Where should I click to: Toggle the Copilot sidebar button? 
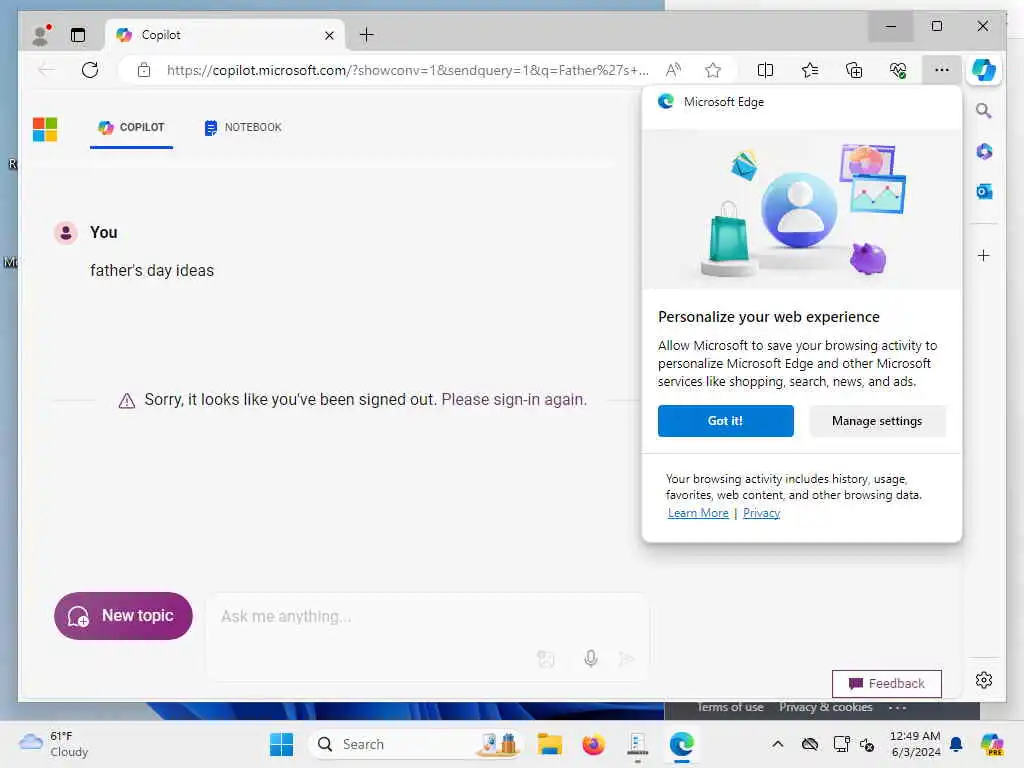tap(984, 70)
